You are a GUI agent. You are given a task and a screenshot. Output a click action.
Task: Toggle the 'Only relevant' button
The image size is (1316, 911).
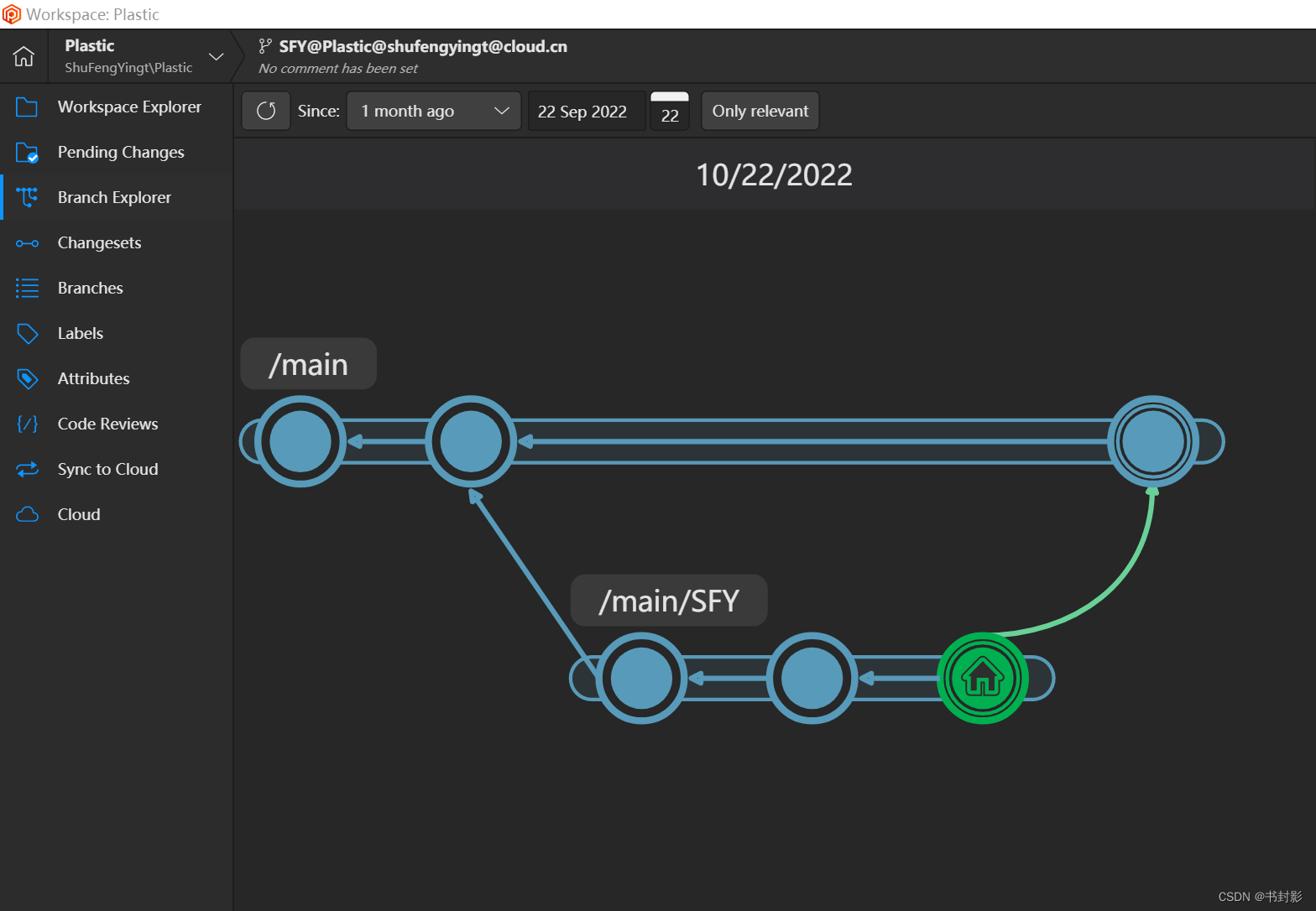[760, 111]
